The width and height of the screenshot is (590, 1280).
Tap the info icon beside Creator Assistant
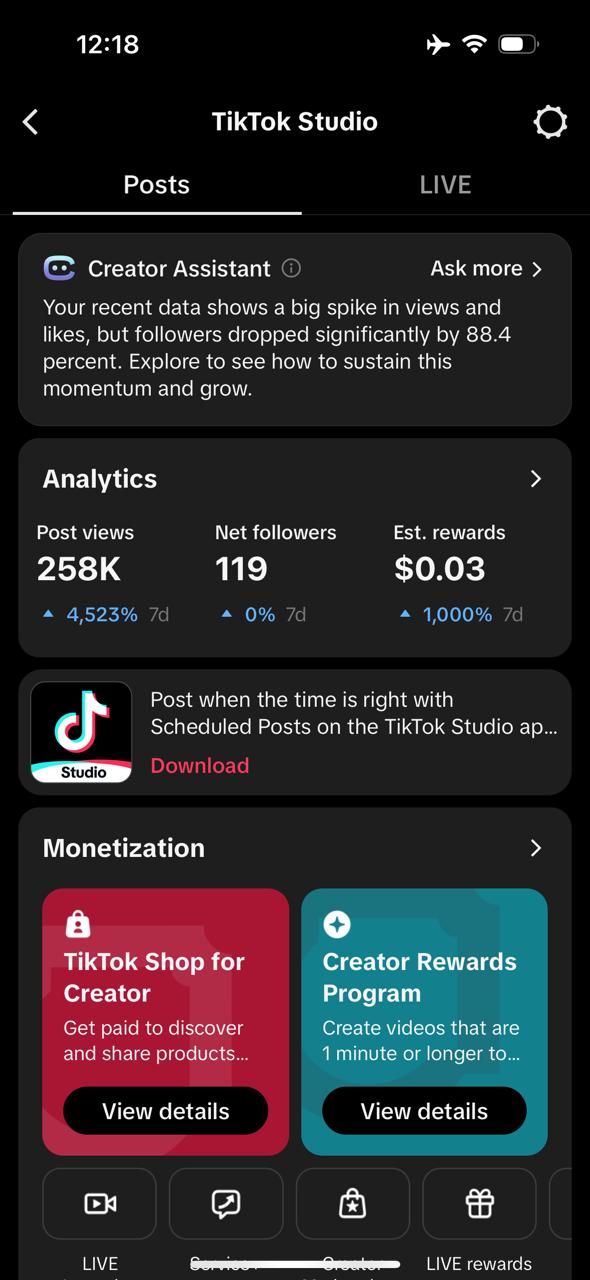291,268
